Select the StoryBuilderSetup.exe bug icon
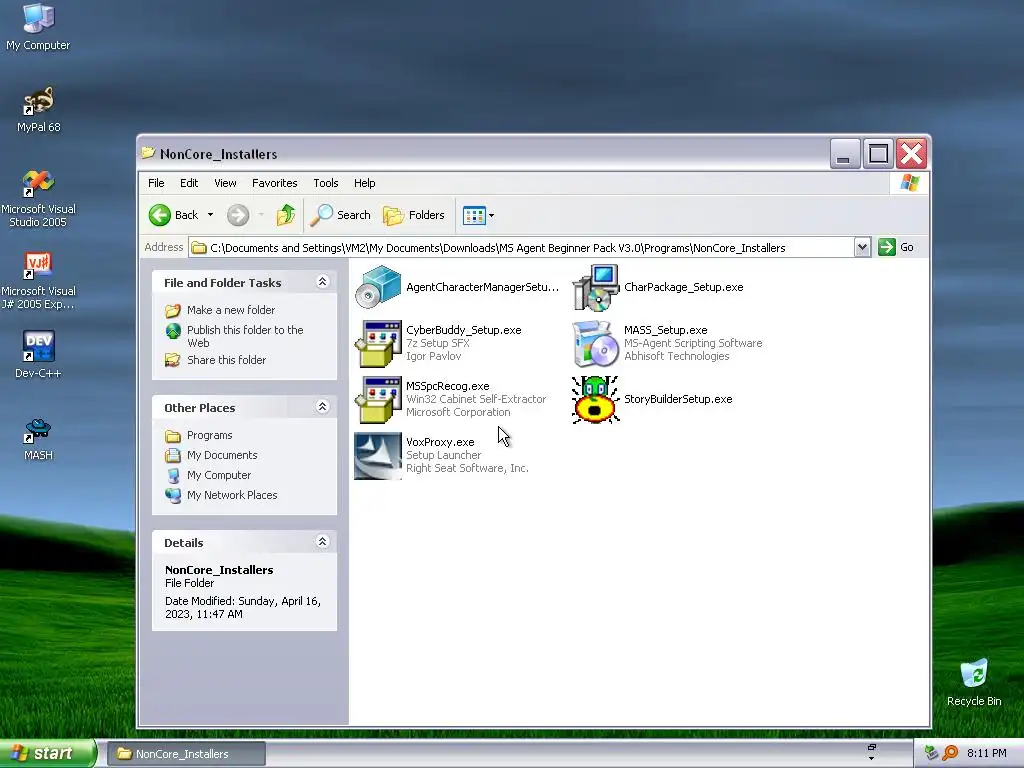 (596, 400)
